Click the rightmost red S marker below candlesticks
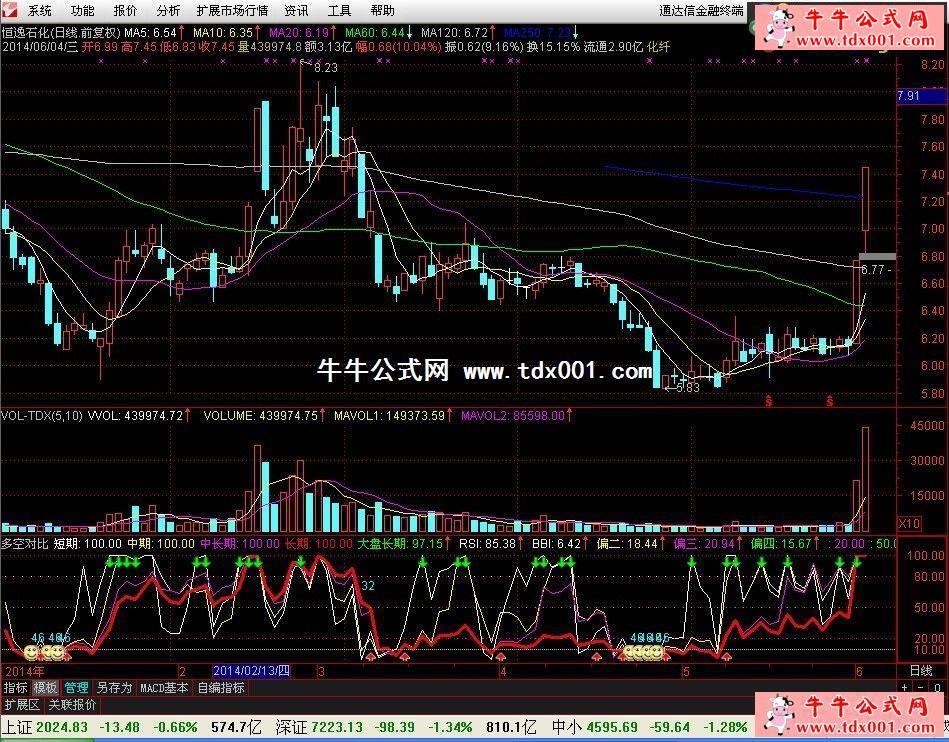 (830, 401)
